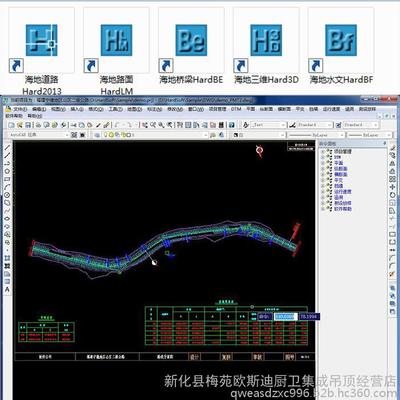This screenshot has width=400, height=400.
Task: Select the Multiline Text A tool
Action: pos(7,290)
